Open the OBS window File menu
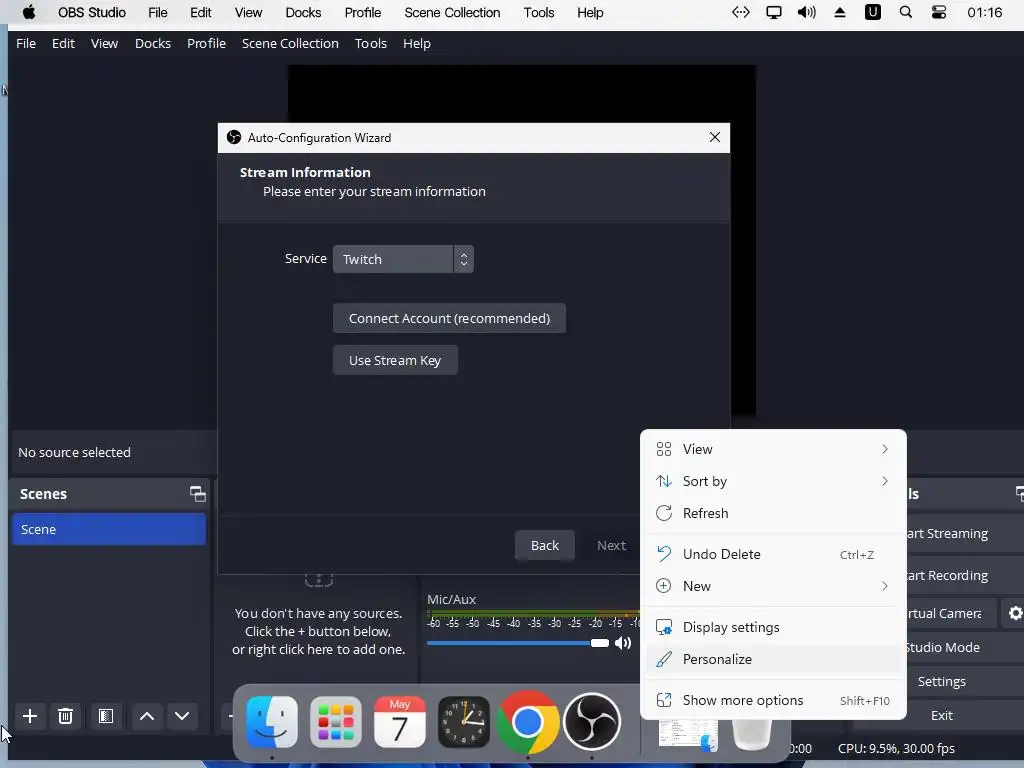This screenshot has width=1024, height=768. [x=26, y=43]
